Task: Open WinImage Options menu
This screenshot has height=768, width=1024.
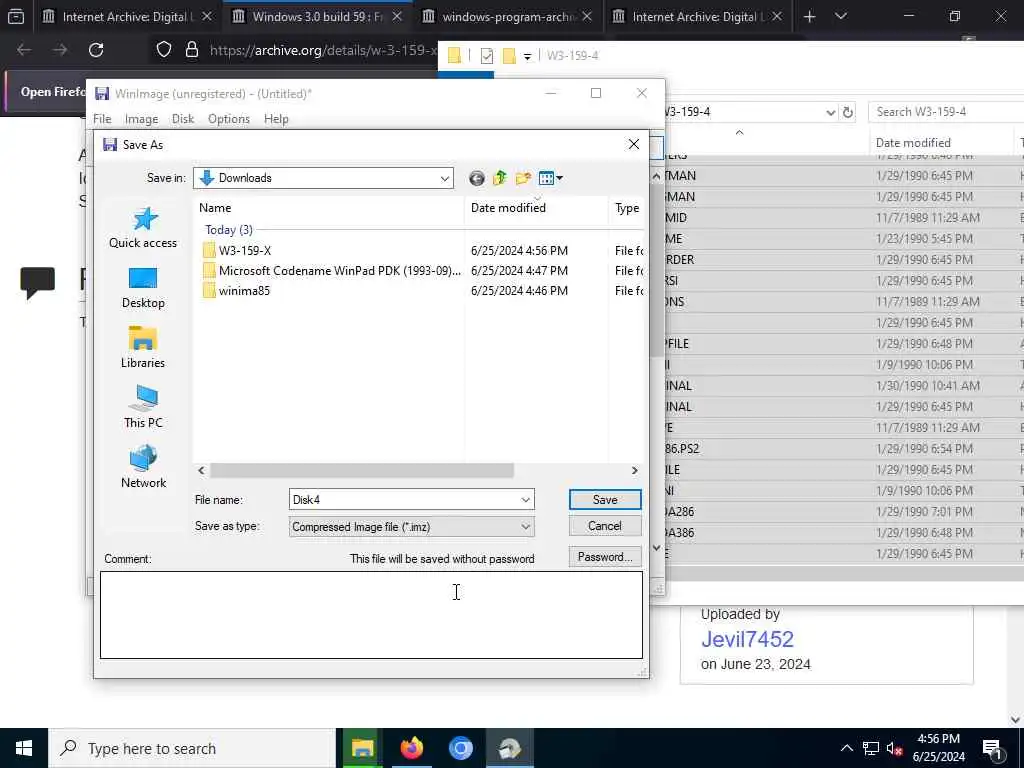Action: coord(229,119)
